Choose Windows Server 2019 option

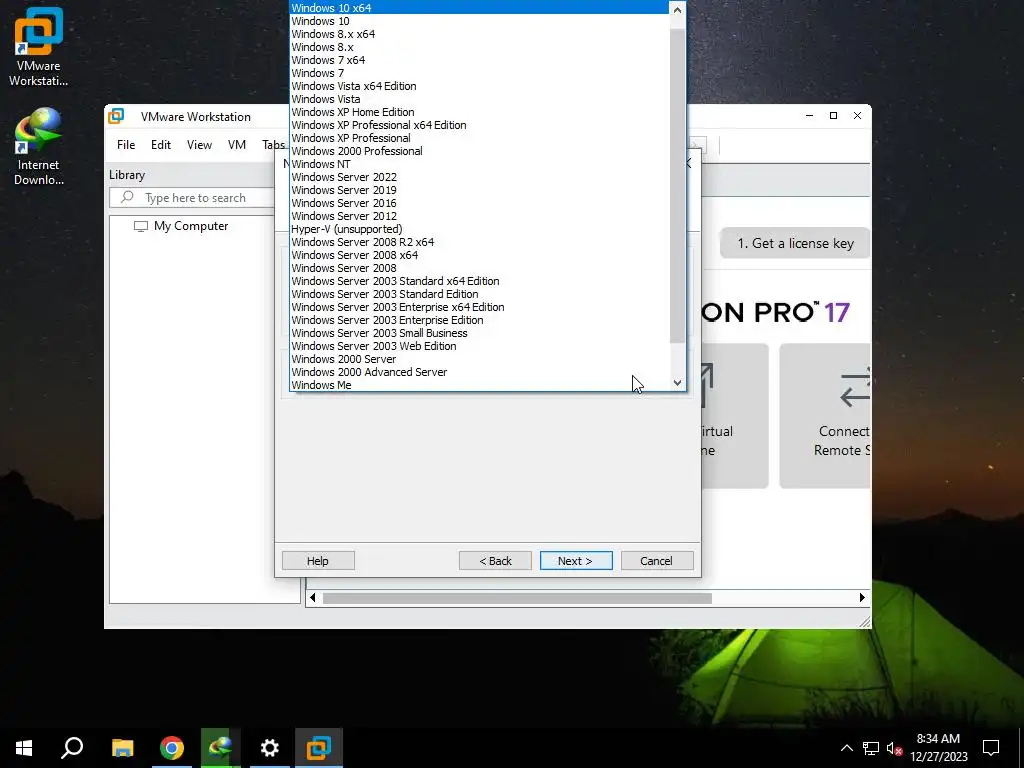tap(479, 190)
